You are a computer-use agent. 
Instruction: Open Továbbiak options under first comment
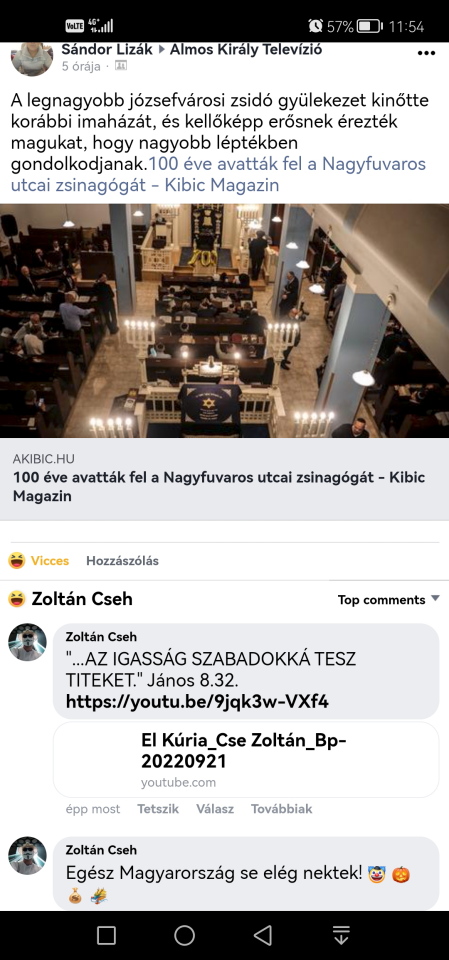[281, 809]
